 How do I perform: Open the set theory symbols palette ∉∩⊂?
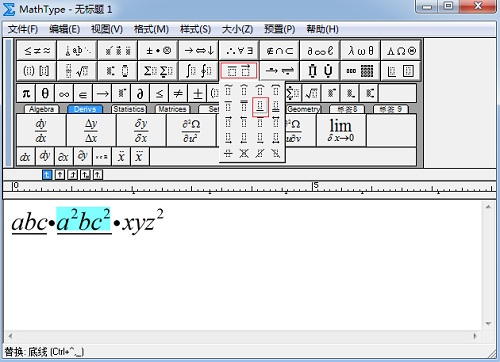(x=280, y=51)
